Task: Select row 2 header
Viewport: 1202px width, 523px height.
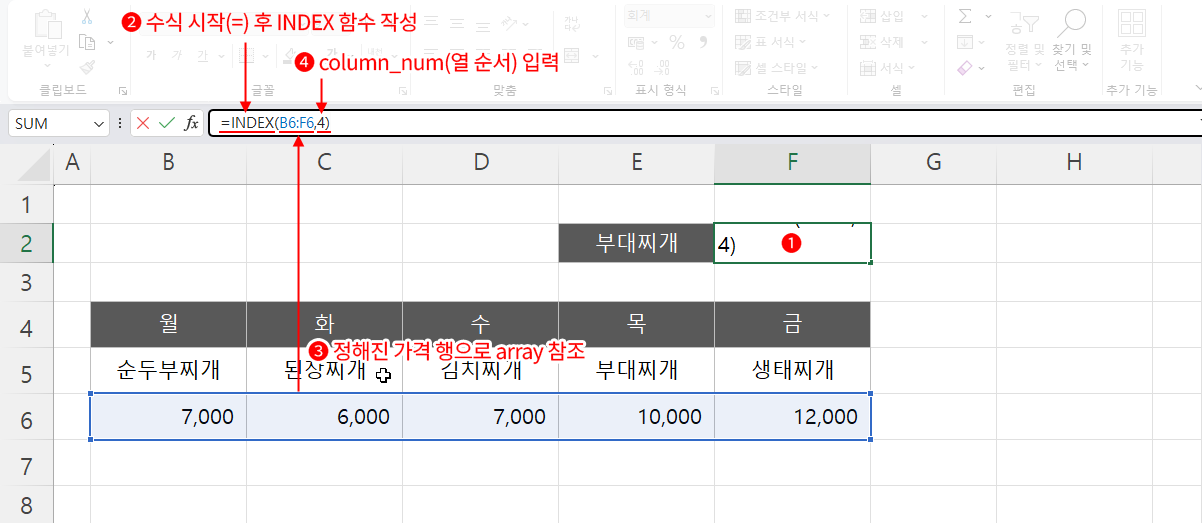Action: click(26, 243)
